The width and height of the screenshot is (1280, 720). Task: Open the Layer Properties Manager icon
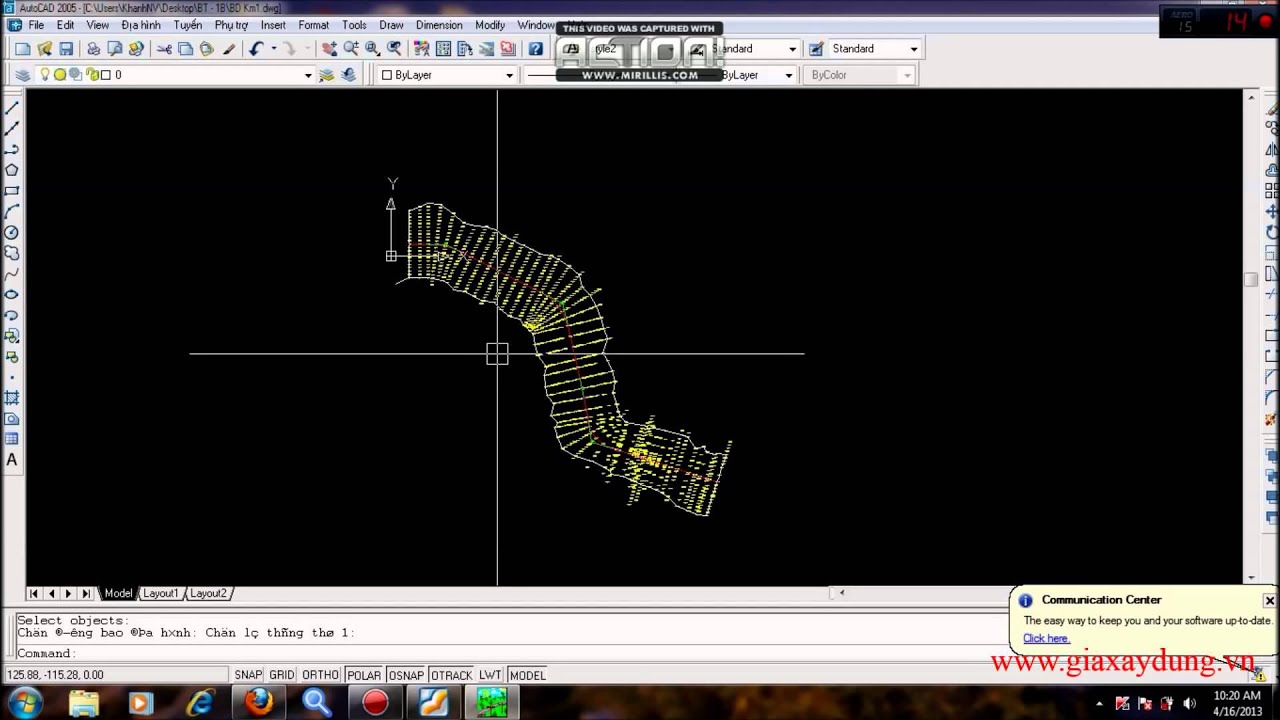[23, 75]
